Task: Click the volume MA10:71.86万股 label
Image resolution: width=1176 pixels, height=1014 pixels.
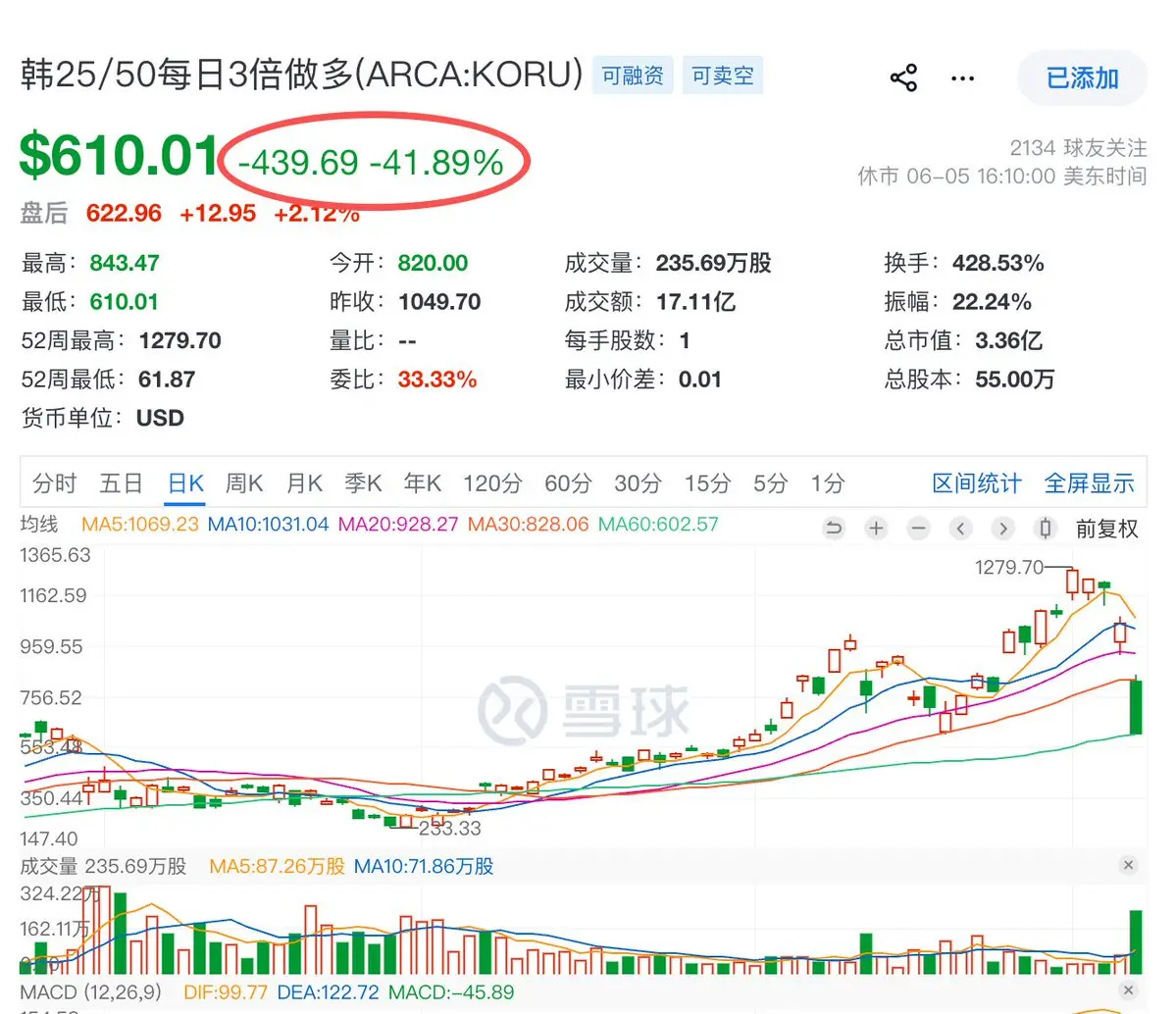Action: coord(424,866)
